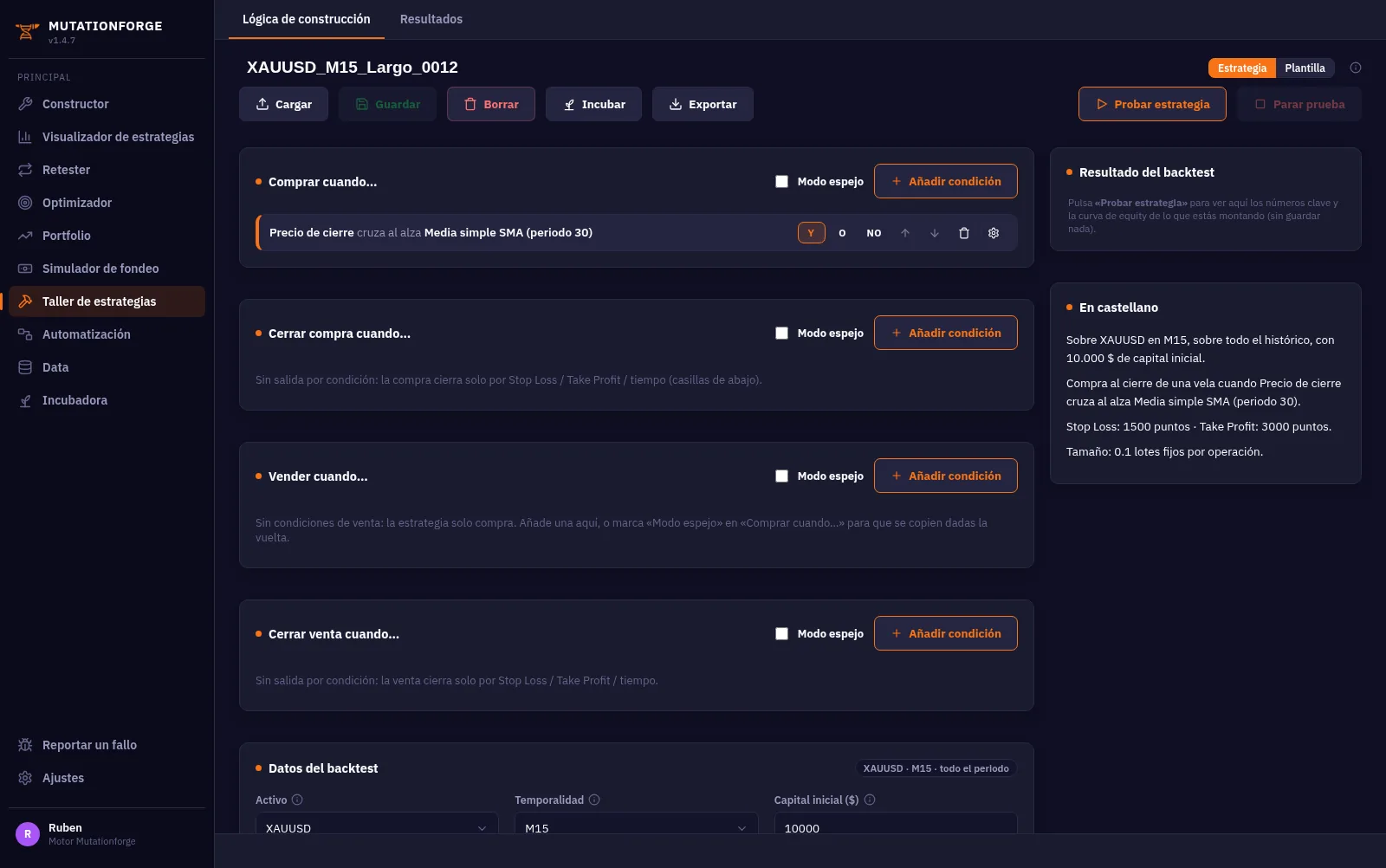The width and height of the screenshot is (1386, 868).
Task: Click the Incubar button
Action: pyautogui.click(x=594, y=104)
